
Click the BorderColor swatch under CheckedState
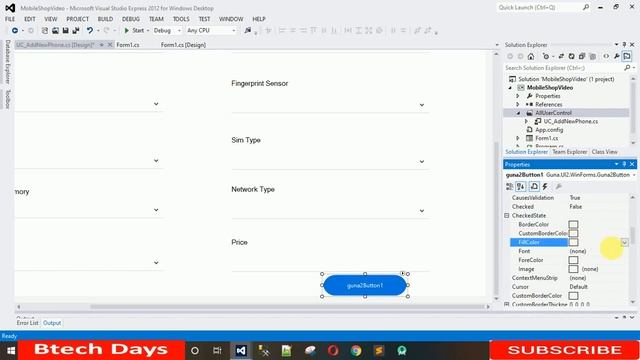573,224
